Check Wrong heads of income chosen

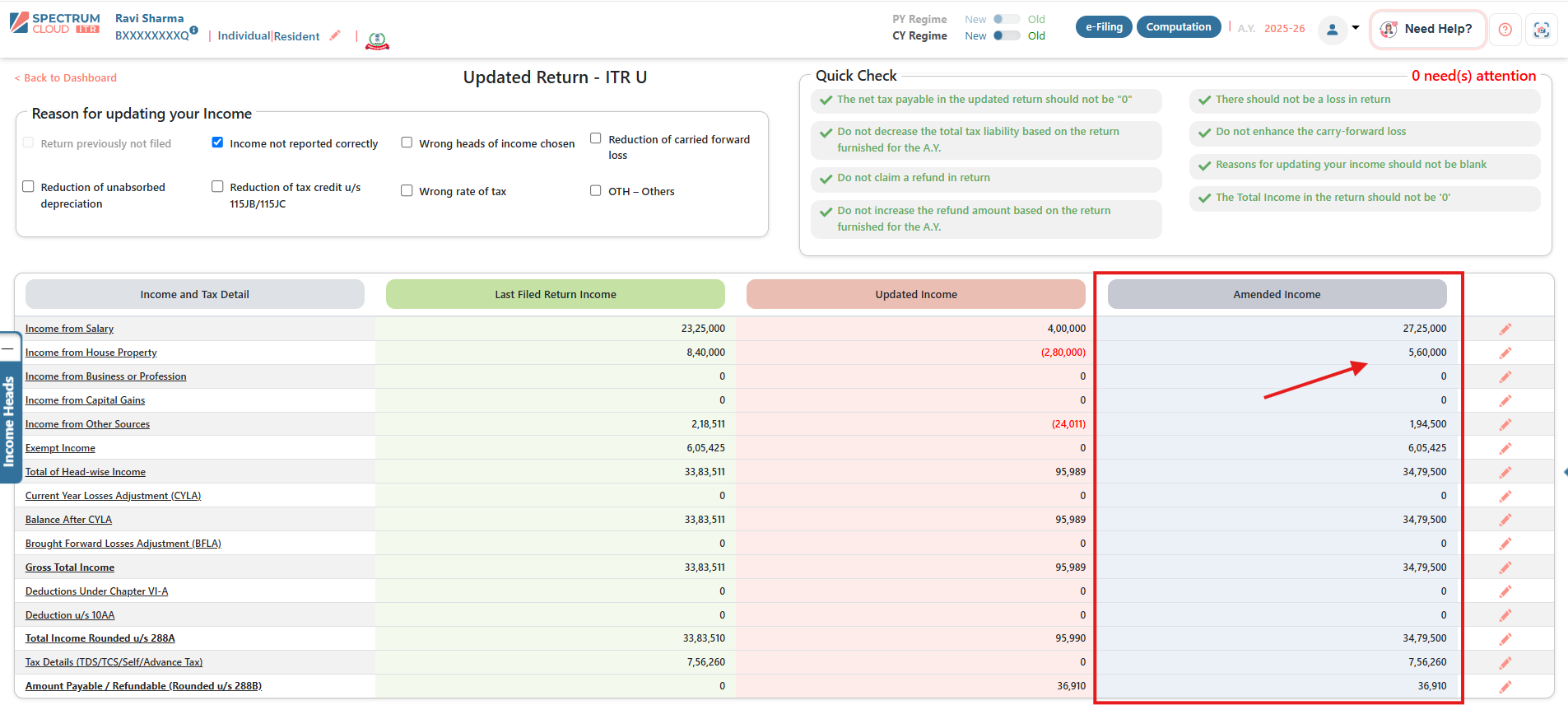407,142
